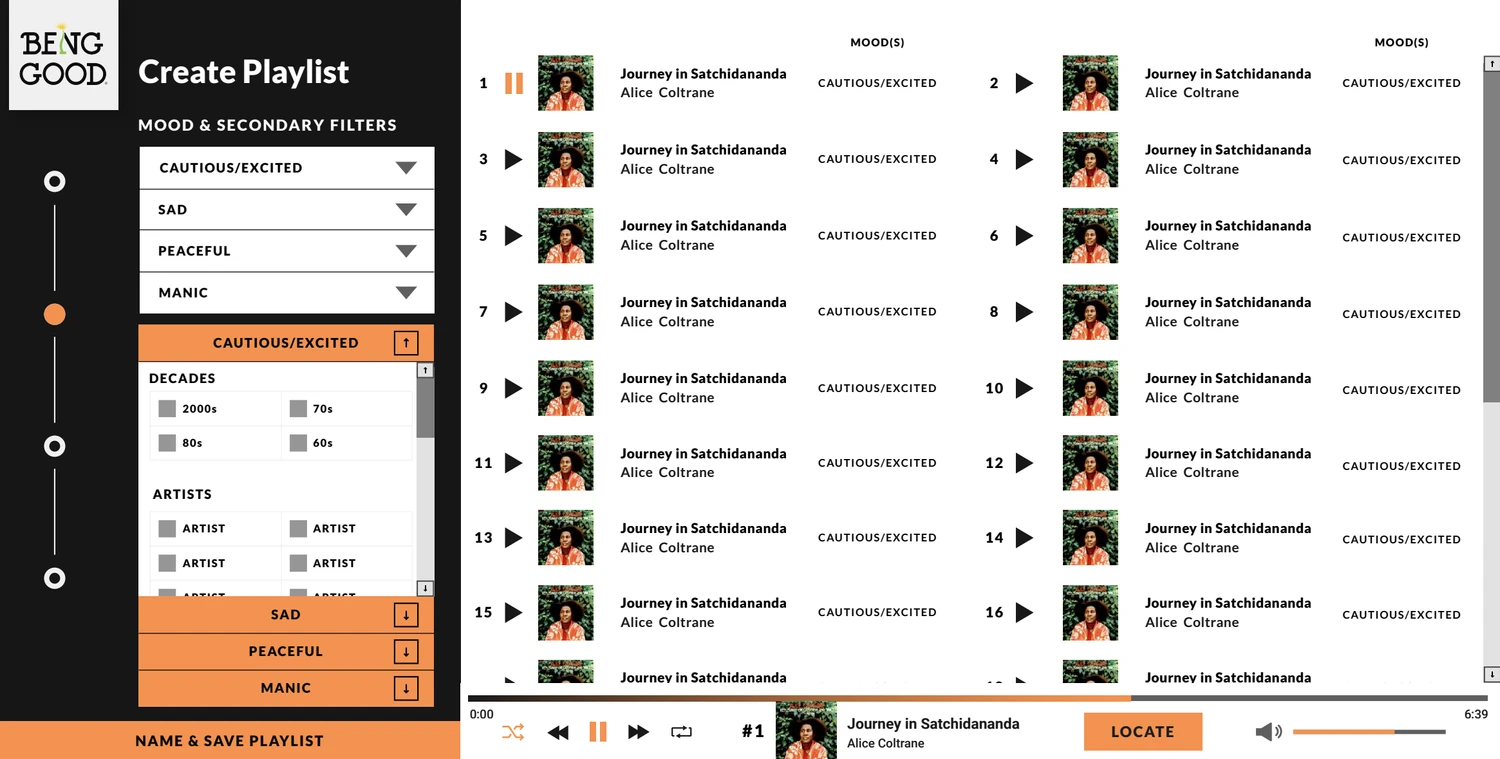Viewport: 1500px width, 759px height.
Task: Skip to previous track with rewind icon
Action: coord(558,732)
